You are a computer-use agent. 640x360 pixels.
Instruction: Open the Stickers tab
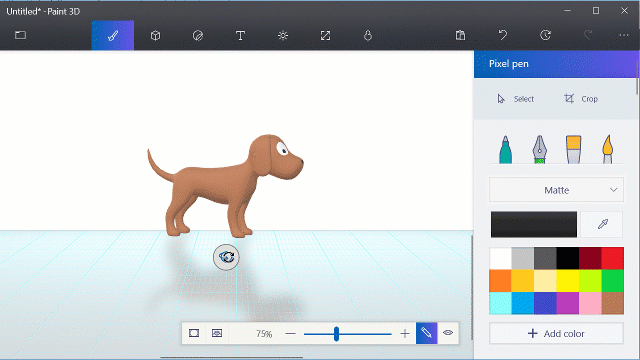click(x=198, y=36)
